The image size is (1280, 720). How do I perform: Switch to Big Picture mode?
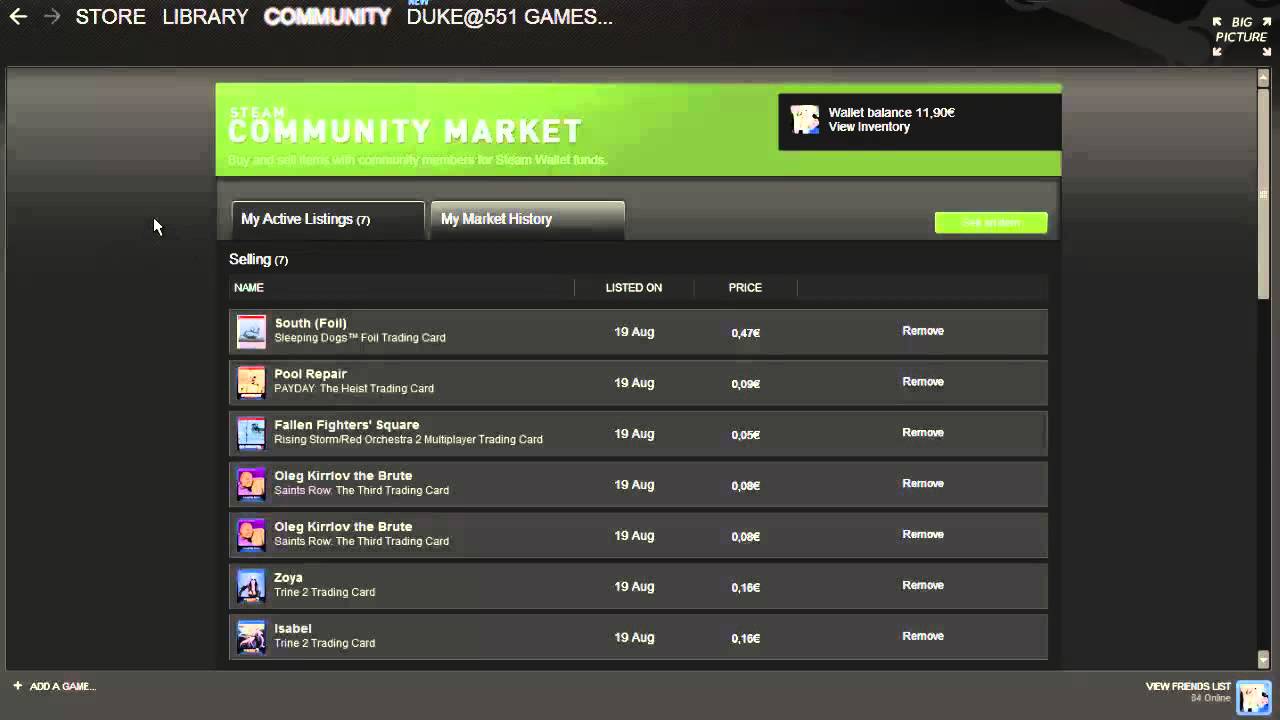pos(1242,37)
